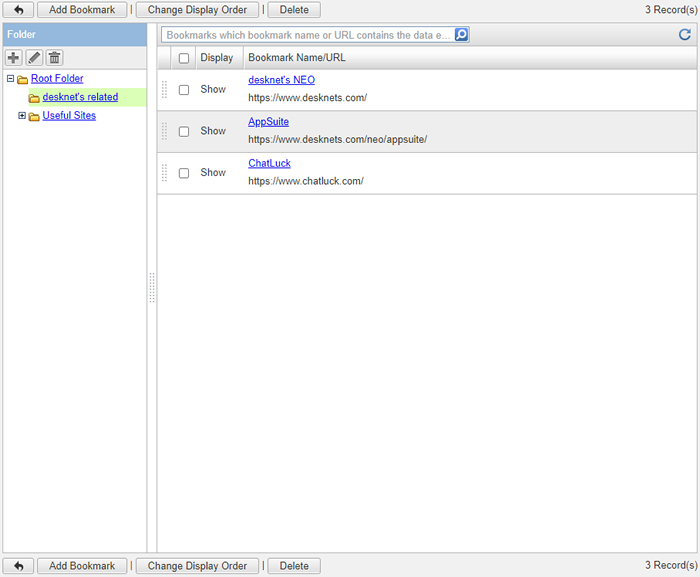
Task: Select the desknet's related folder
Action: tap(80, 97)
